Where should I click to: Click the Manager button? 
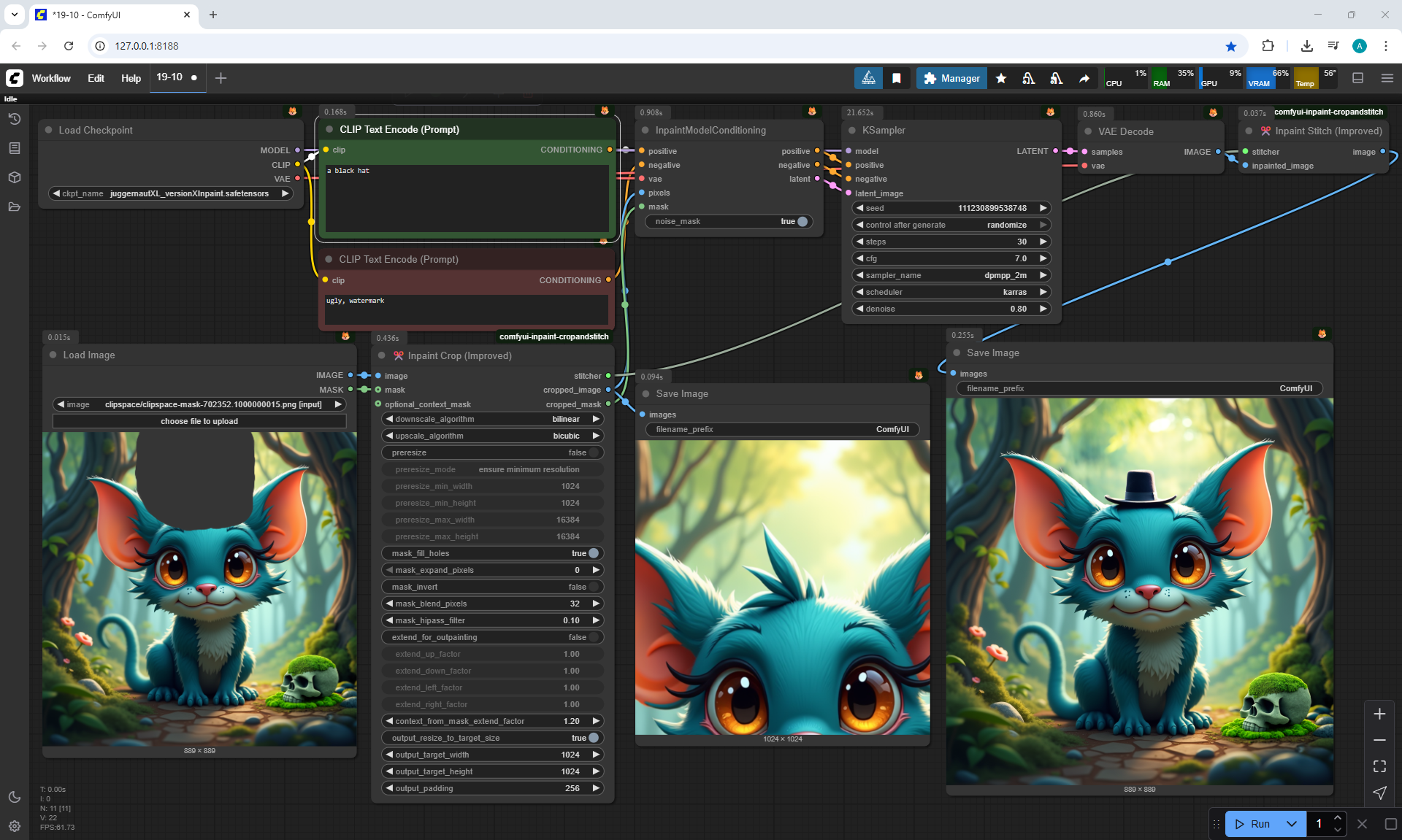tap(951, 78)
